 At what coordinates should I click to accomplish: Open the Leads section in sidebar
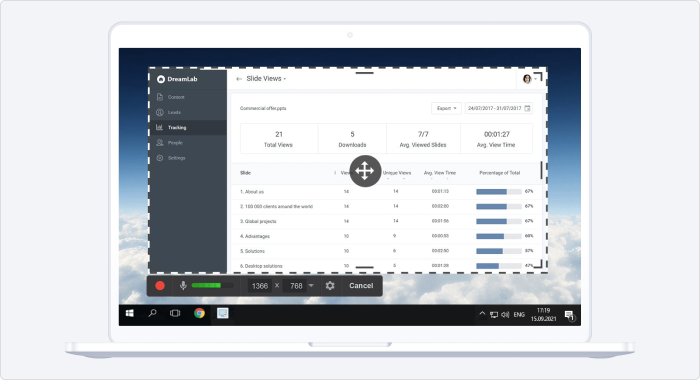(x=174, y=112)
